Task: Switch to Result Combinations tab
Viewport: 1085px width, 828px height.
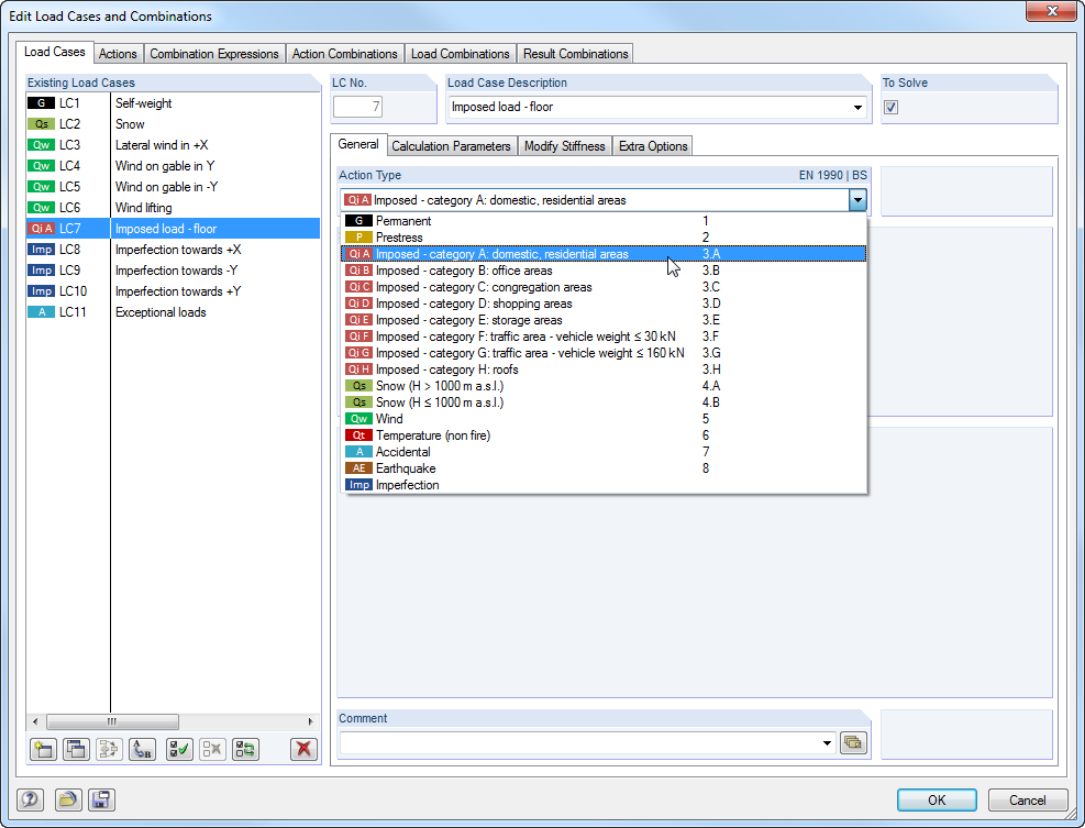Action: (576, 54)
